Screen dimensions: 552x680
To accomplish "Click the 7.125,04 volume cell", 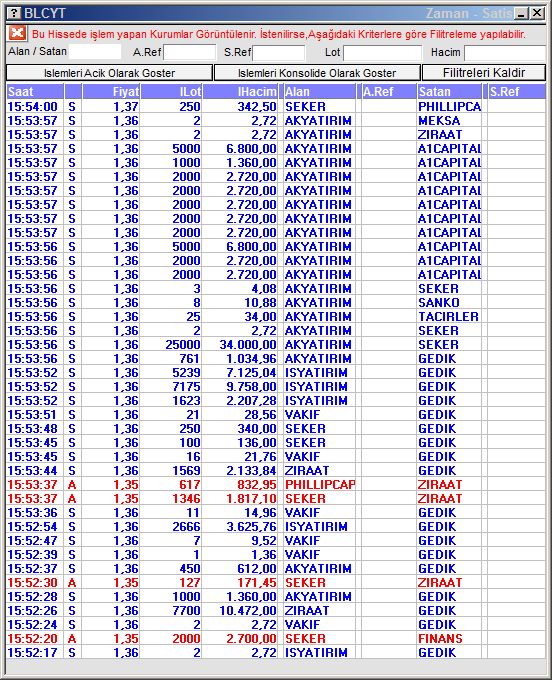I will pyautogui.click(x=240, y=373).
